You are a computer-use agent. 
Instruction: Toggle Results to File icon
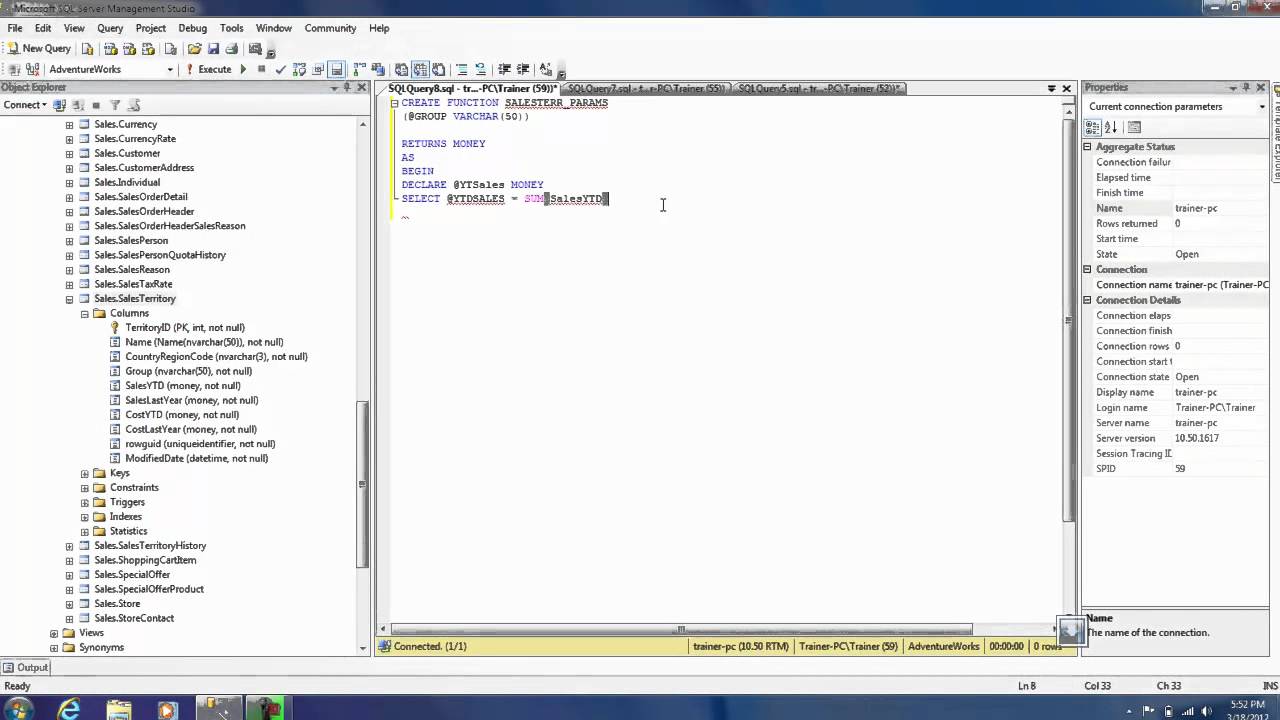pos(438,69)
